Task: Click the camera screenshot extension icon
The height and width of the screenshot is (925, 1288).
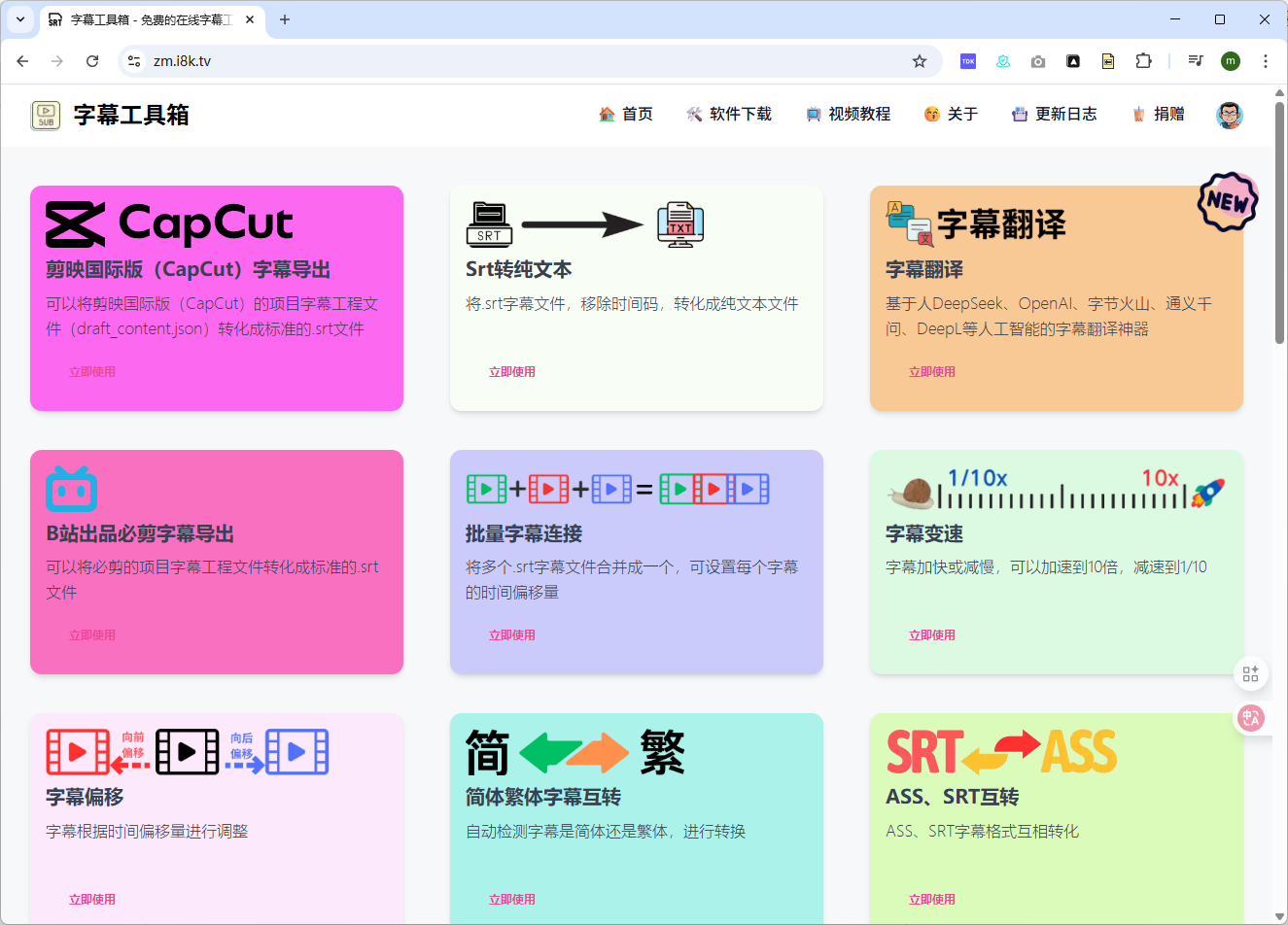Action: pyautogui.click(x=1038, y=61)
